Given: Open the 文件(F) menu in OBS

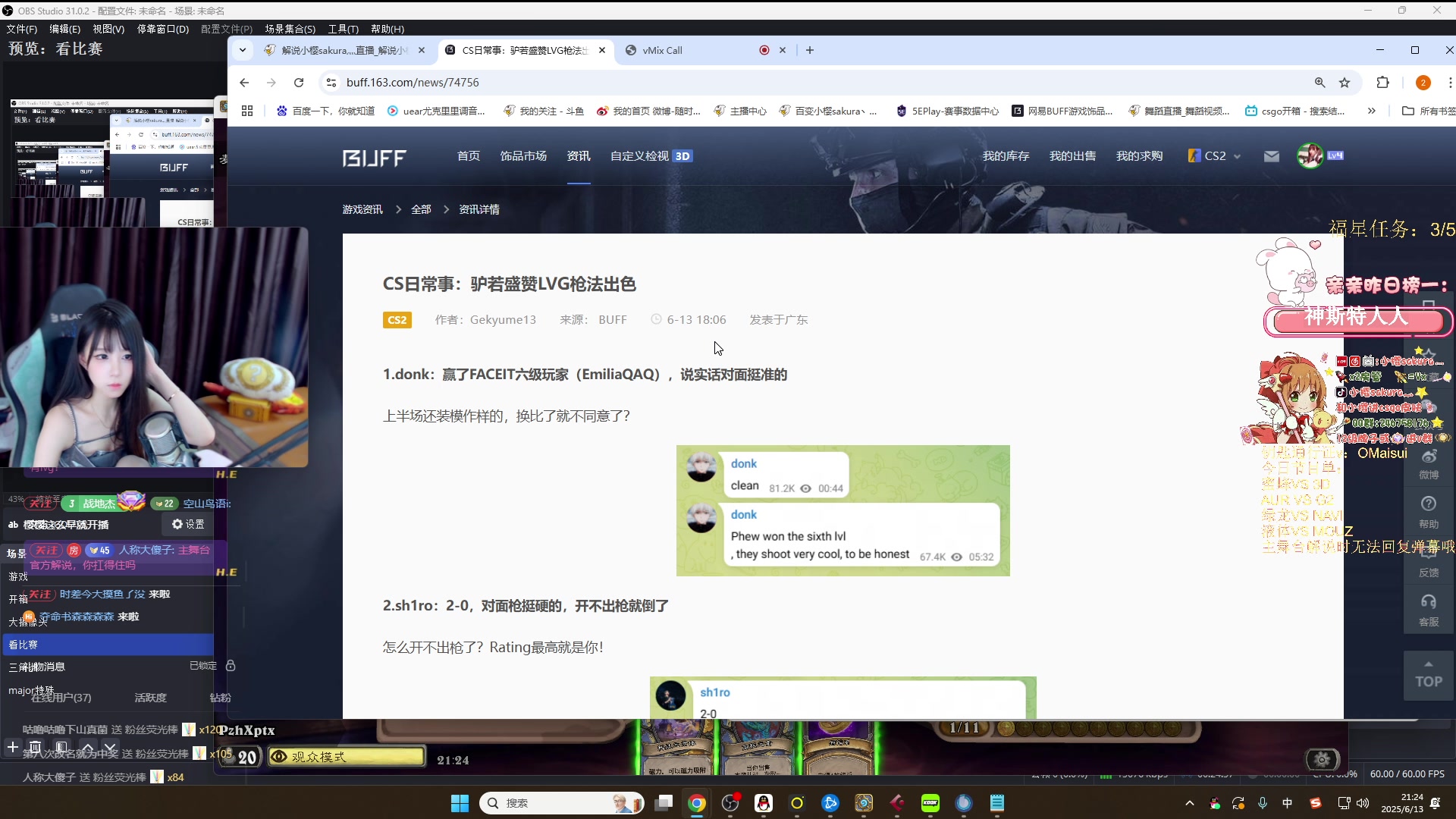Looking at the screenshot, I should coord(21,29).
